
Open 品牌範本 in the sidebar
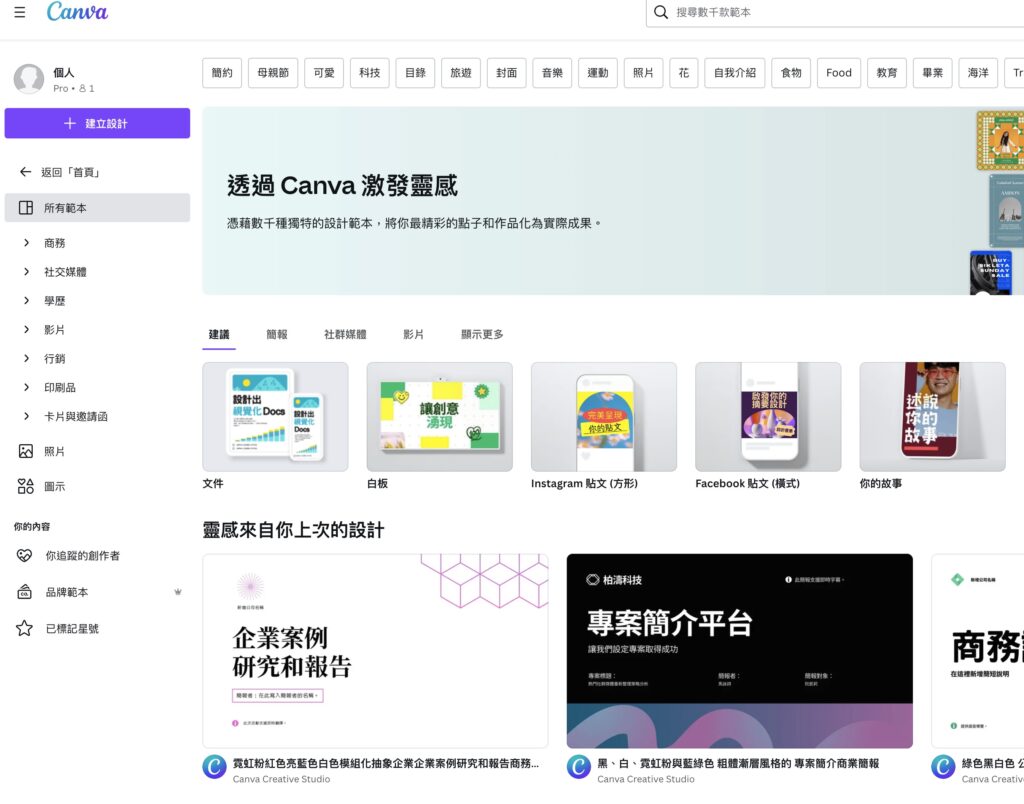(61, 590)
